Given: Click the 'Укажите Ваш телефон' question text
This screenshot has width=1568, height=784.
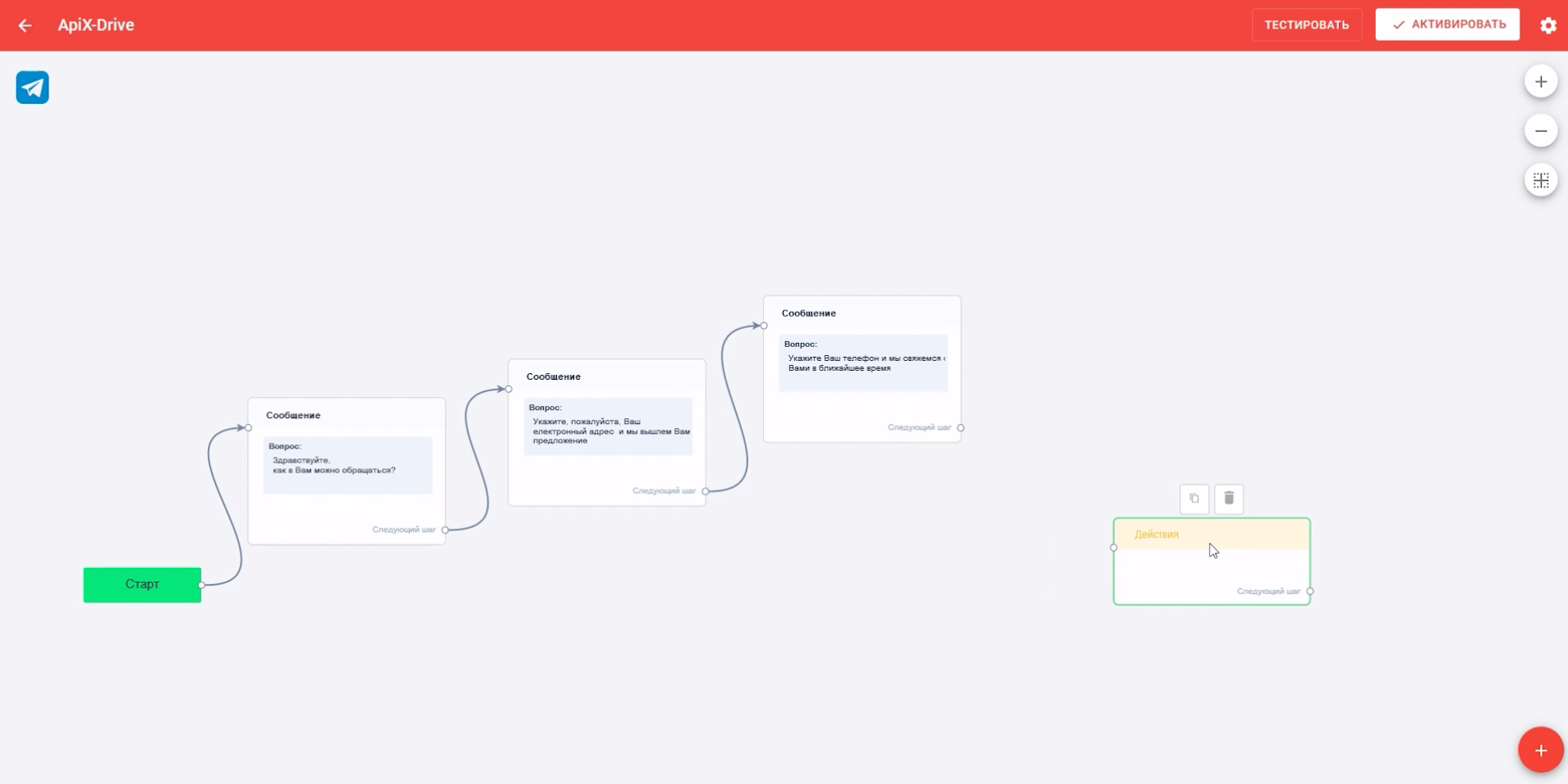Looking at the screenshot, I should (866, 363).
